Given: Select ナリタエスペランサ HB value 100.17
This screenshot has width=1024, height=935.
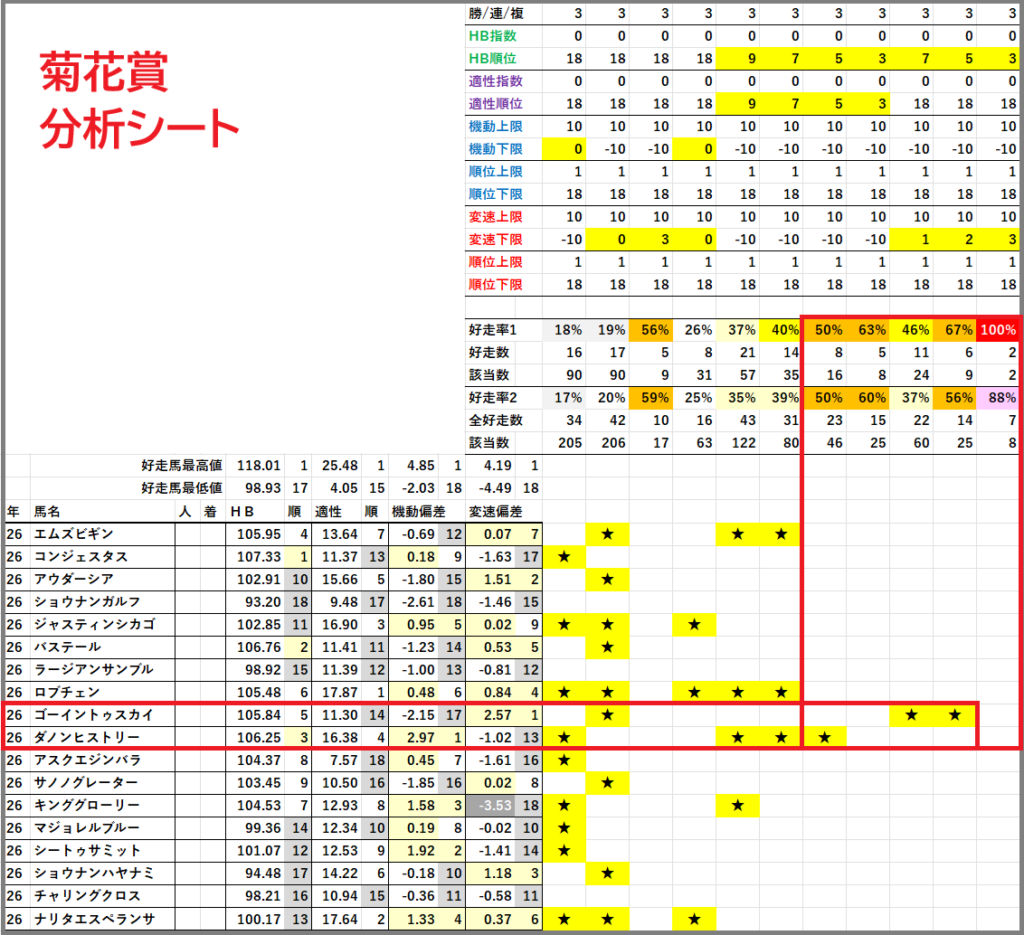Looking at the screenshot, I should coord(259,919).
